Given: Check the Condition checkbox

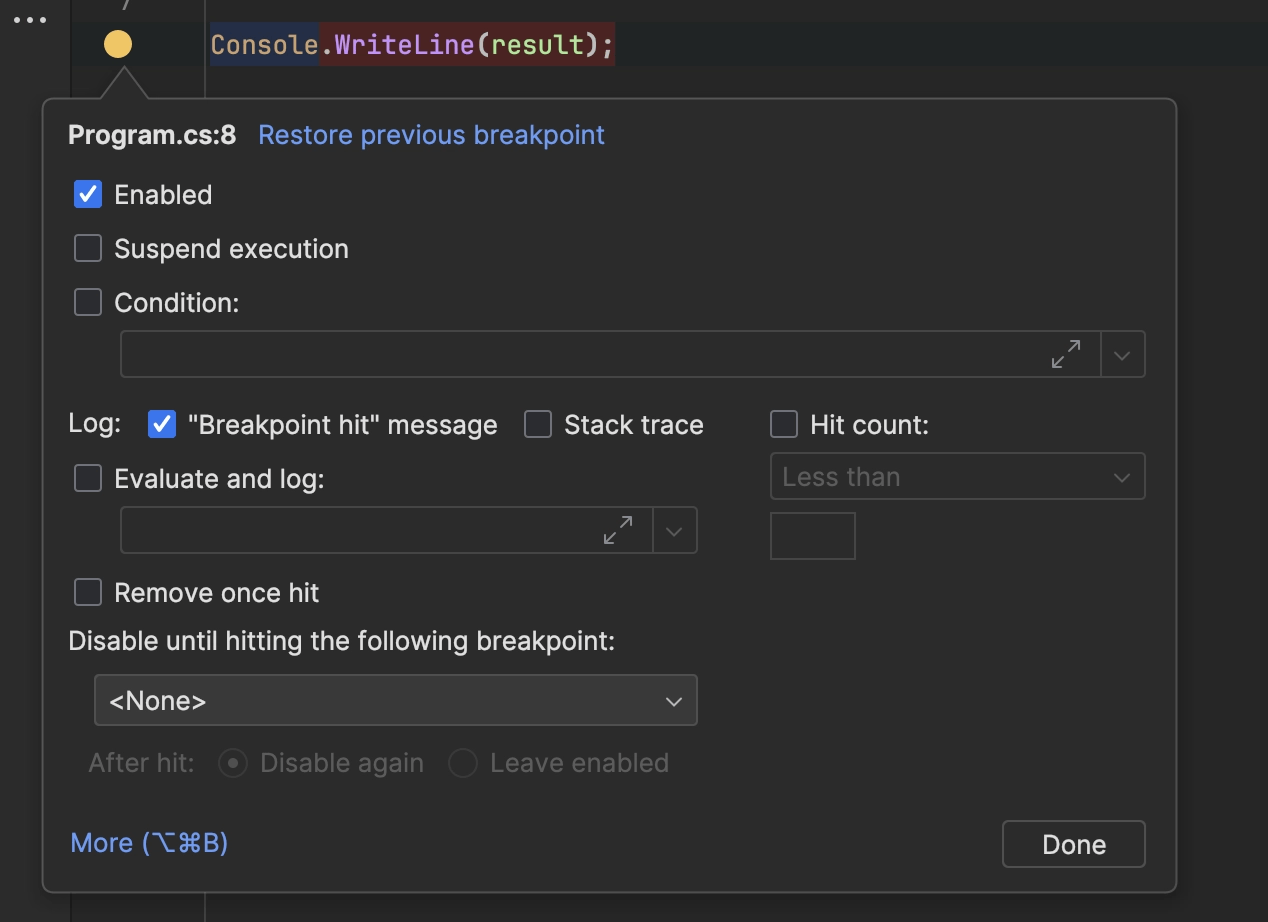Looking at the screenshot, I should [x=88, y=302].
